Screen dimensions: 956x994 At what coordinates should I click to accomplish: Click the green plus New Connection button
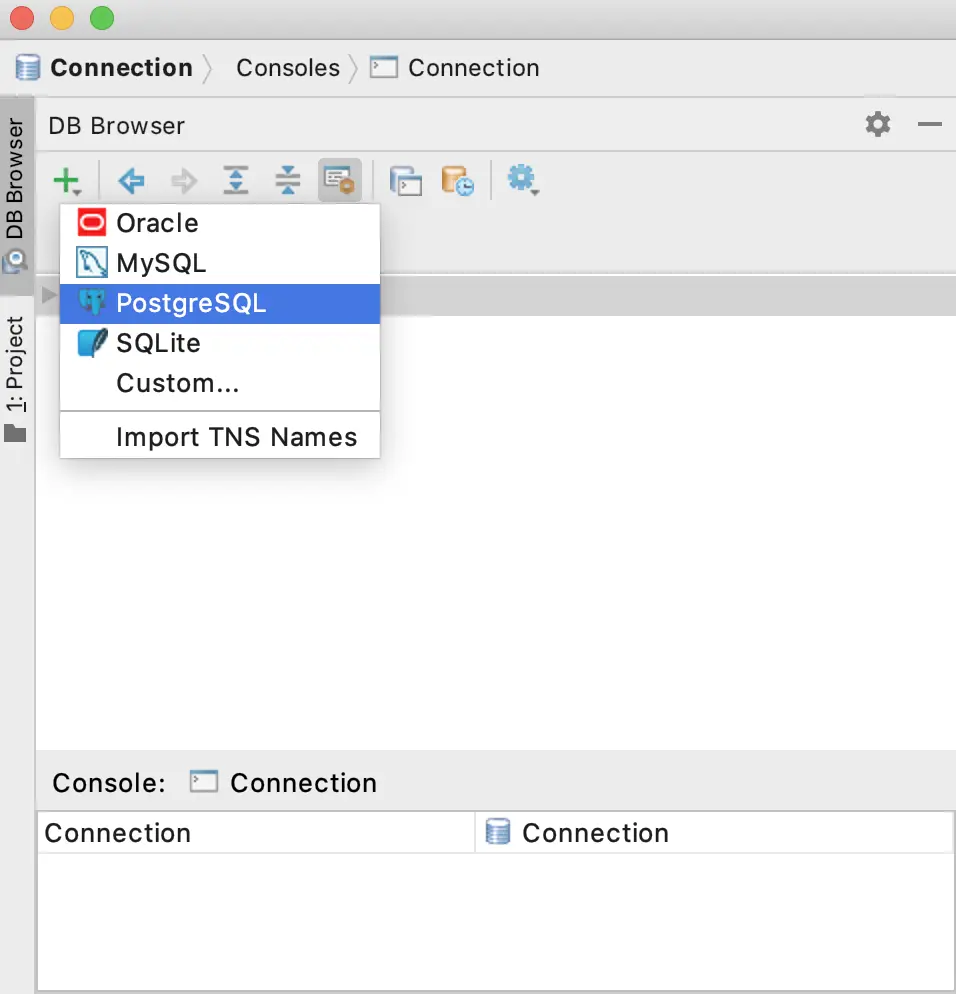[67, 181]
